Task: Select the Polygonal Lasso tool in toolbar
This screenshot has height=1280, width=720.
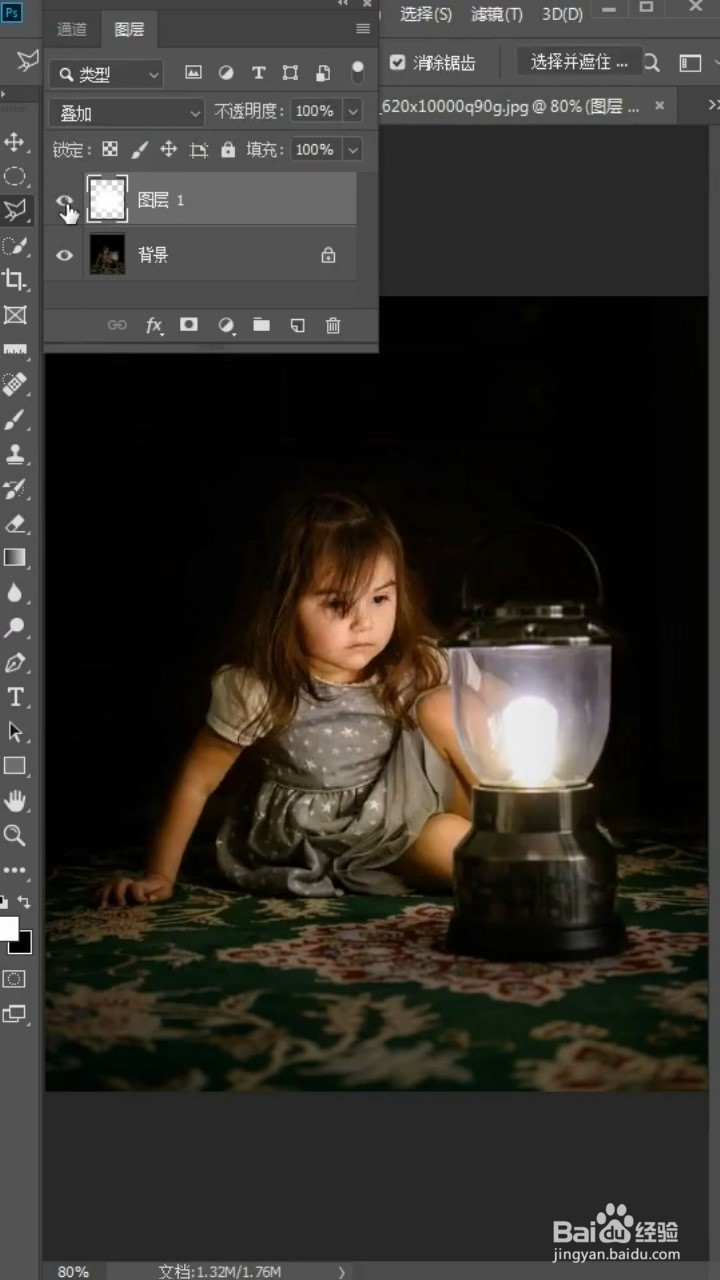Action: pos(14,210)
